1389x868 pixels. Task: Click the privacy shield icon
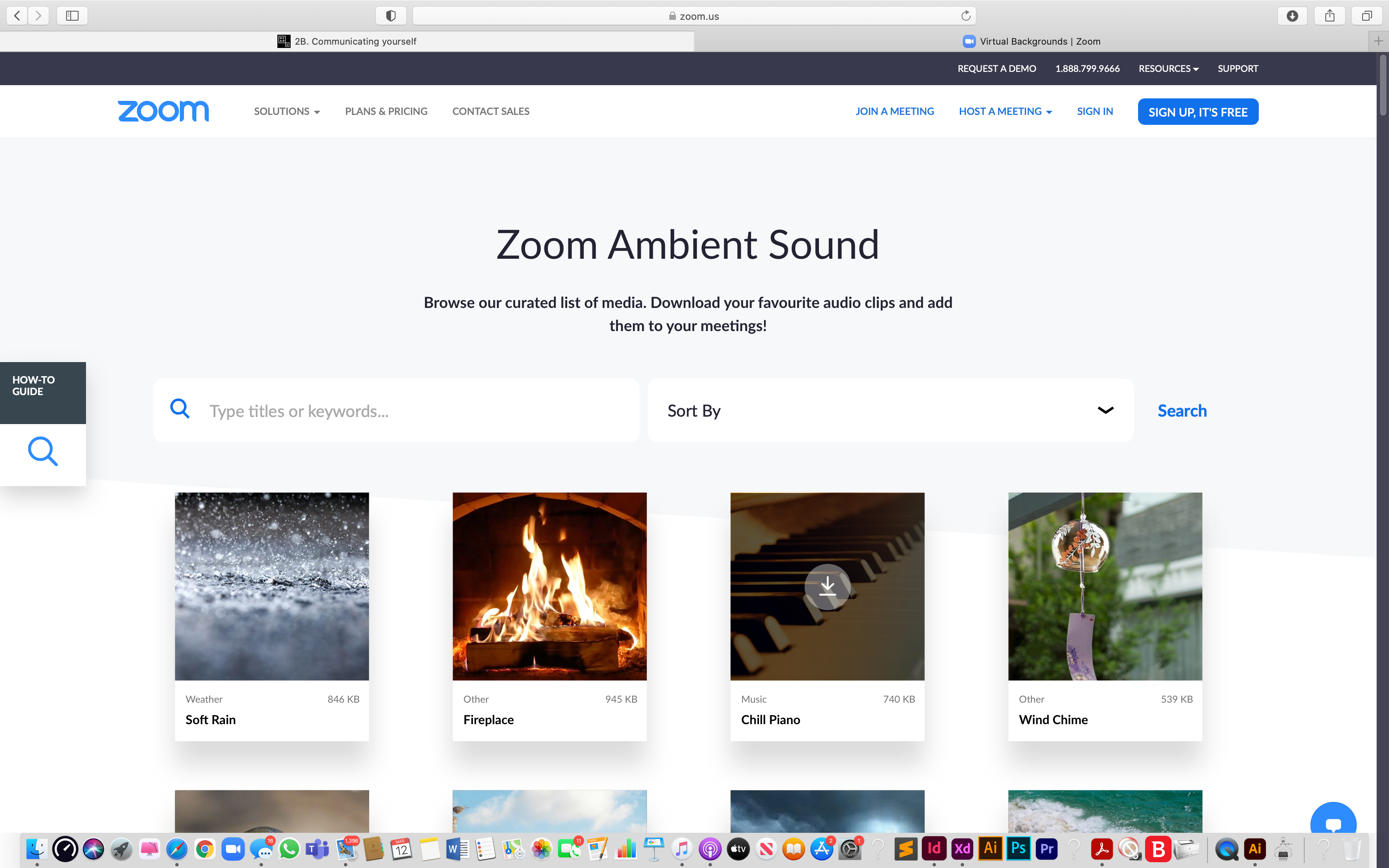pos(391,16)
